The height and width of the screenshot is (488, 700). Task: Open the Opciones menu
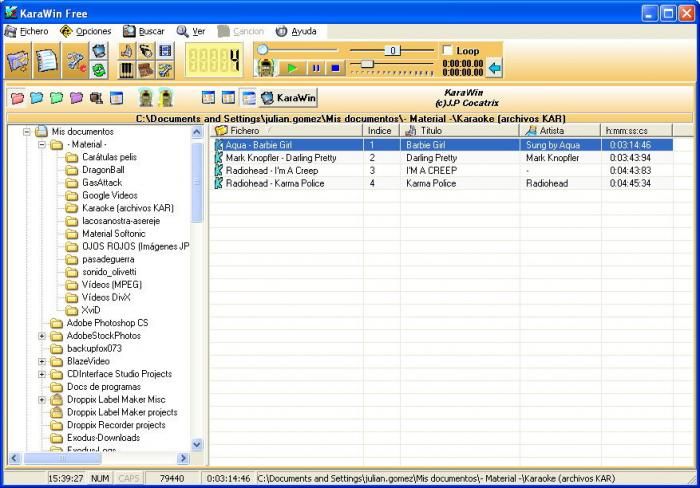[x=86, y=31]
